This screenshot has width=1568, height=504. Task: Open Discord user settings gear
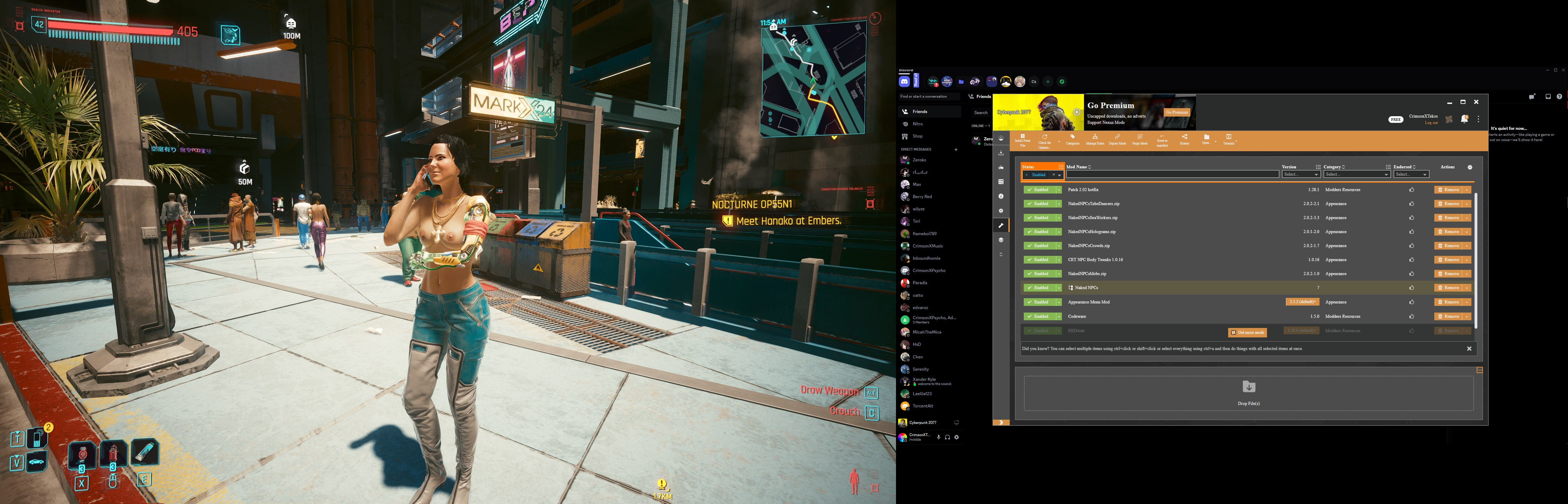(956, 437)
